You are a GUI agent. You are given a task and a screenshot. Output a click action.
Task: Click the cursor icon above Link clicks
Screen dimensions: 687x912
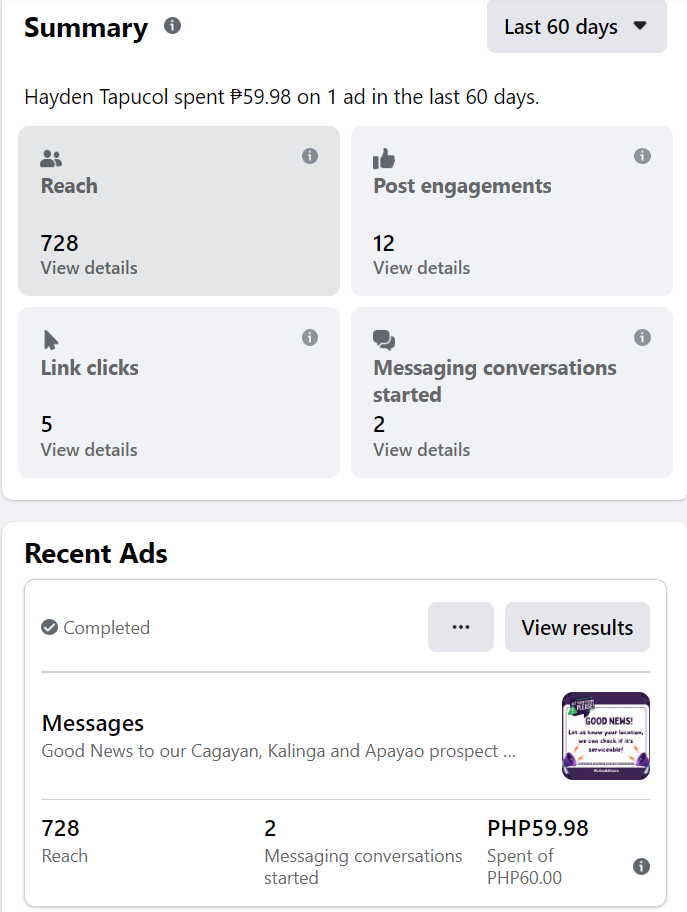(x=50, y=340)
